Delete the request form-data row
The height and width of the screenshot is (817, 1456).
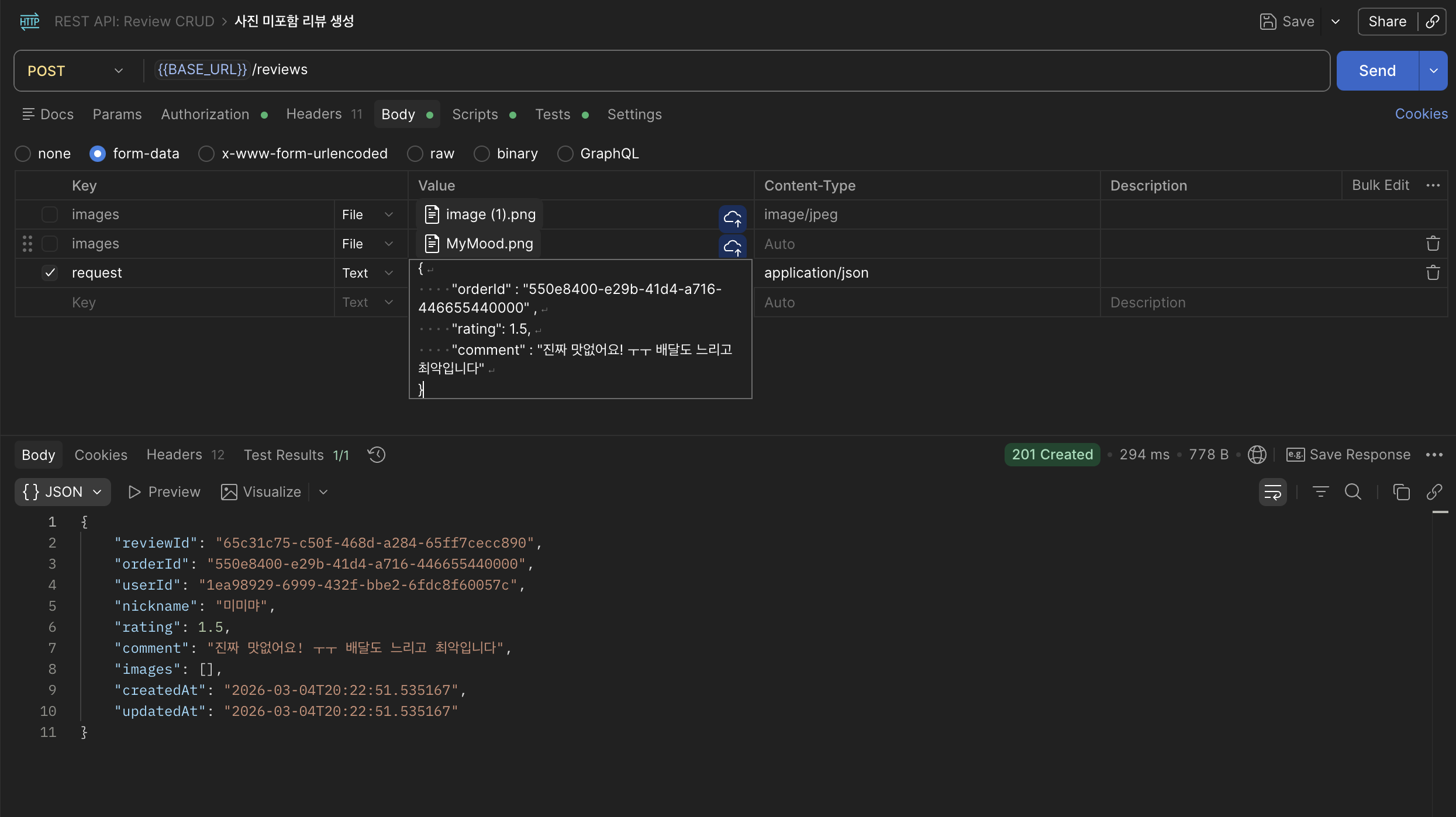1433,273
